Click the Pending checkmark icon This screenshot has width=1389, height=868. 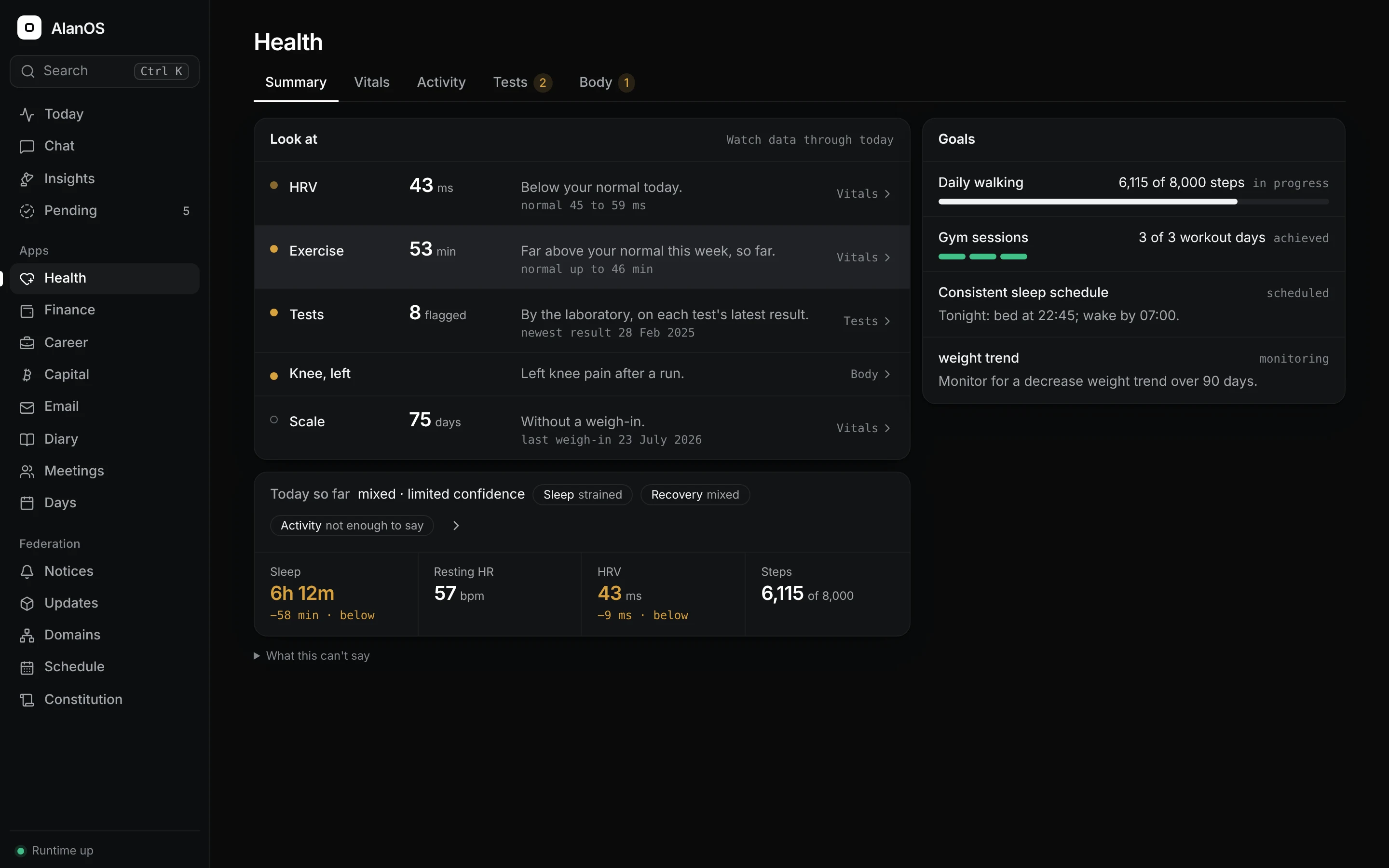pos(27,211)
